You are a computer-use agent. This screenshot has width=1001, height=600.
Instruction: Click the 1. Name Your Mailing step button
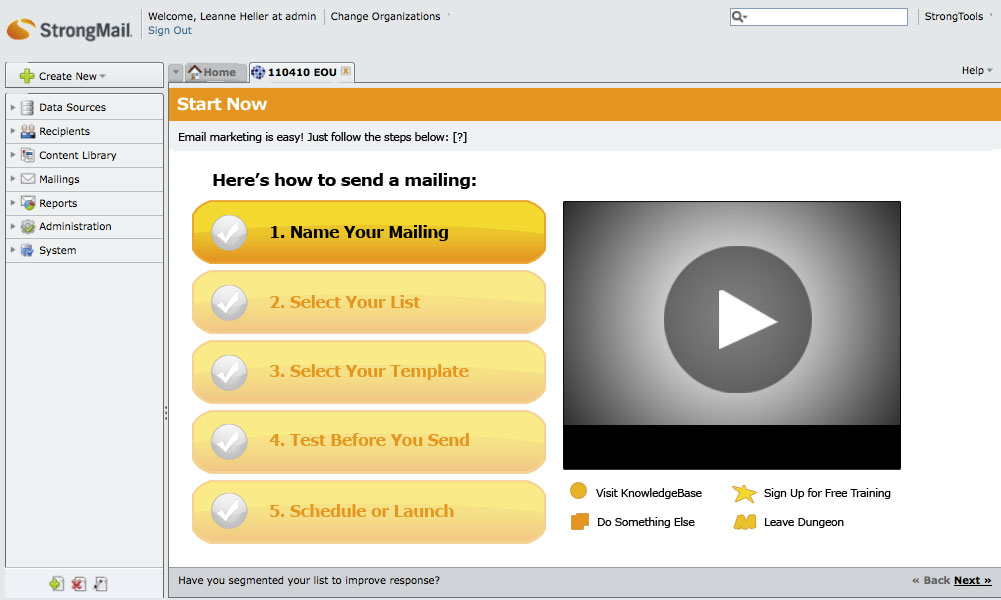369,232
